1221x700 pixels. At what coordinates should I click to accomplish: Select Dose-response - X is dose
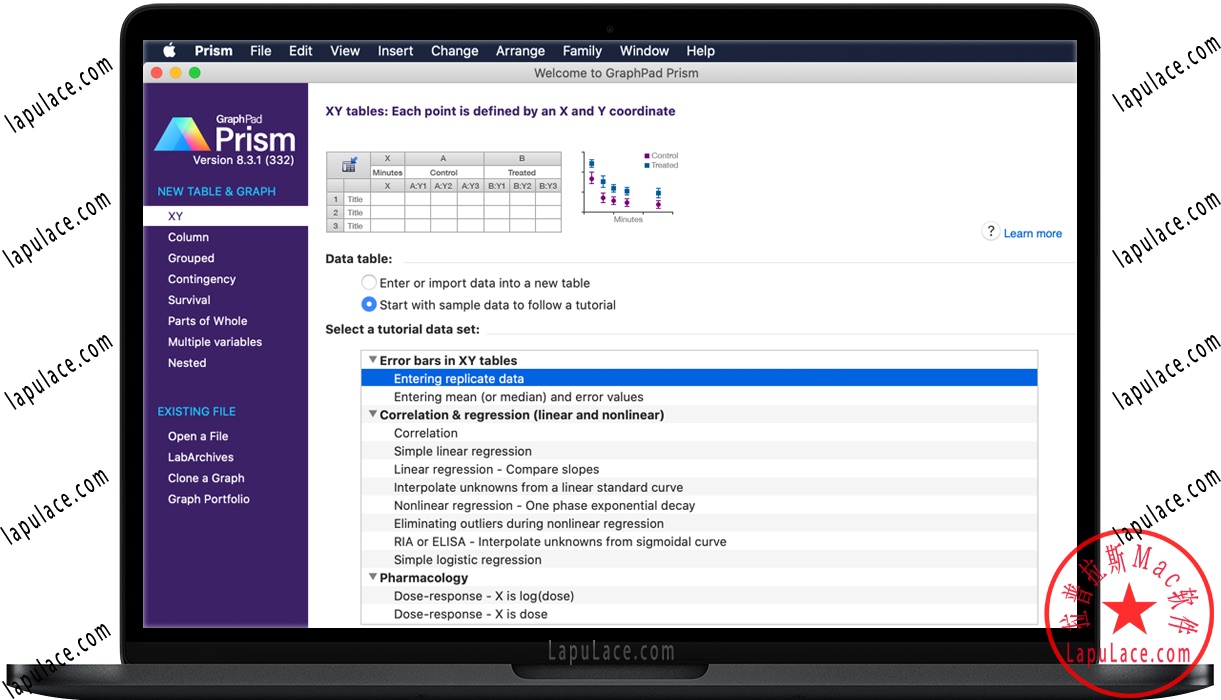click(x=699, y=614)
